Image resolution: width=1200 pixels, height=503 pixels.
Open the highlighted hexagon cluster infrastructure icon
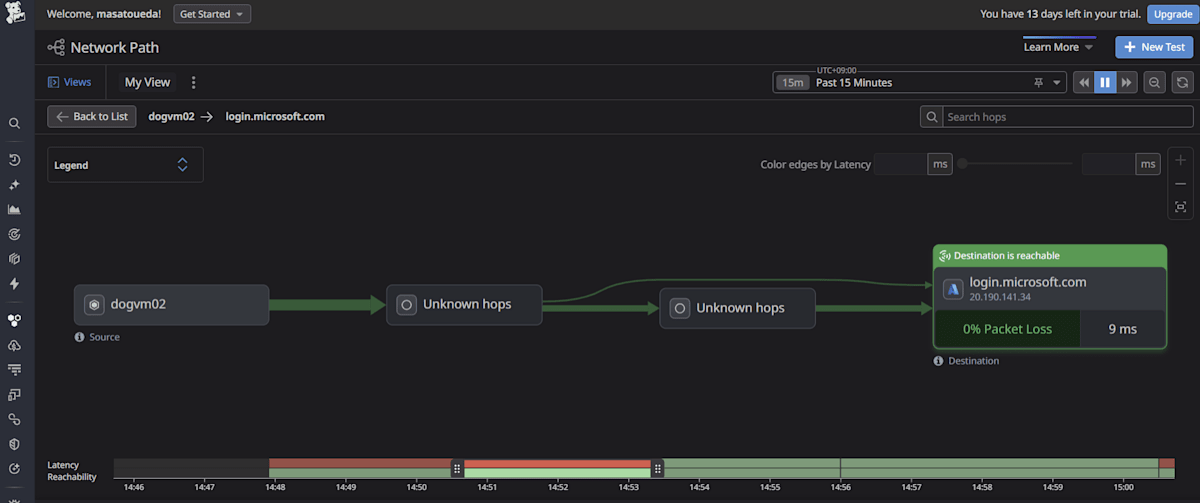tap(15, 320)
